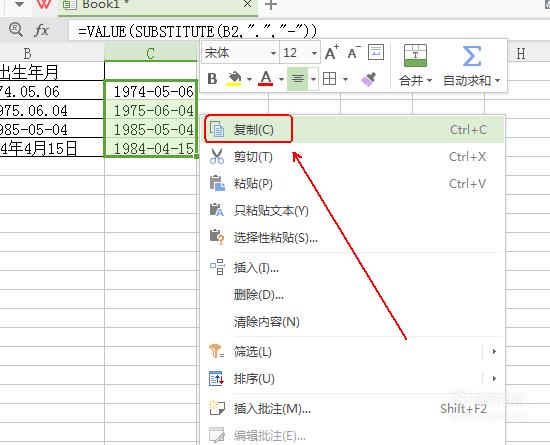Click the sort icon beside 排序
This screenshot has height=445, width=550.
216,378
